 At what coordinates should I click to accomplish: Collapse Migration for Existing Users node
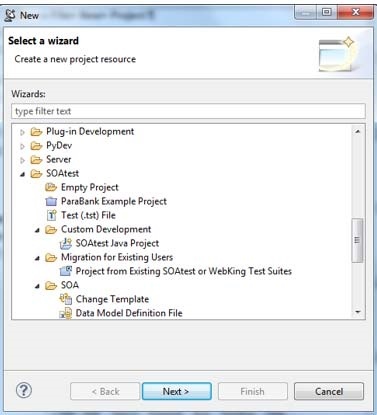coord(37,258)
